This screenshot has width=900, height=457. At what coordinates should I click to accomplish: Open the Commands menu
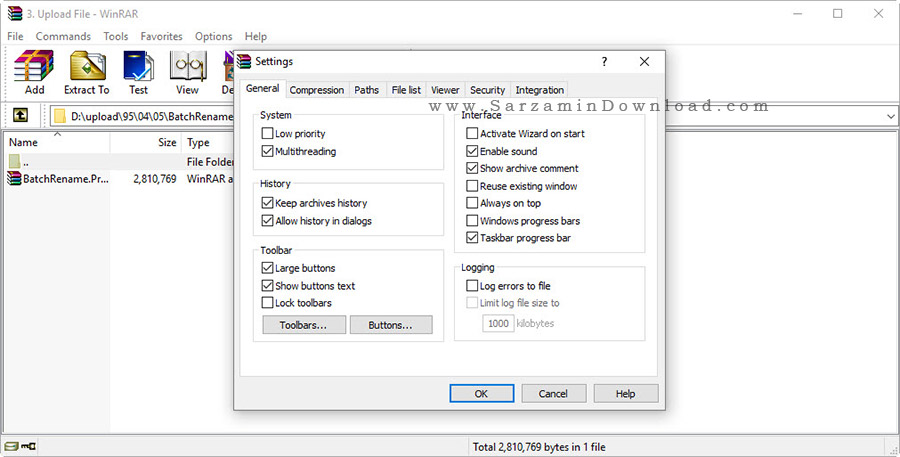[x=63, y=36]
